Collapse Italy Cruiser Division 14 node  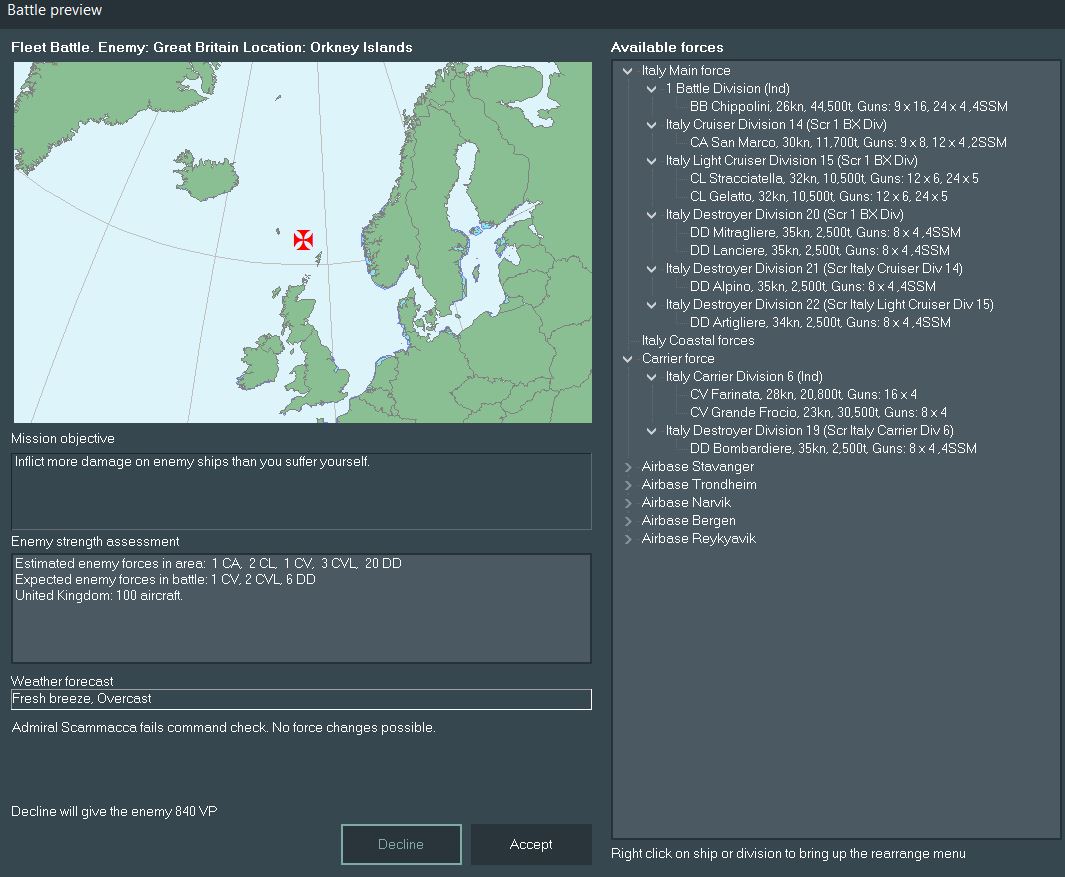coord(651,125)
